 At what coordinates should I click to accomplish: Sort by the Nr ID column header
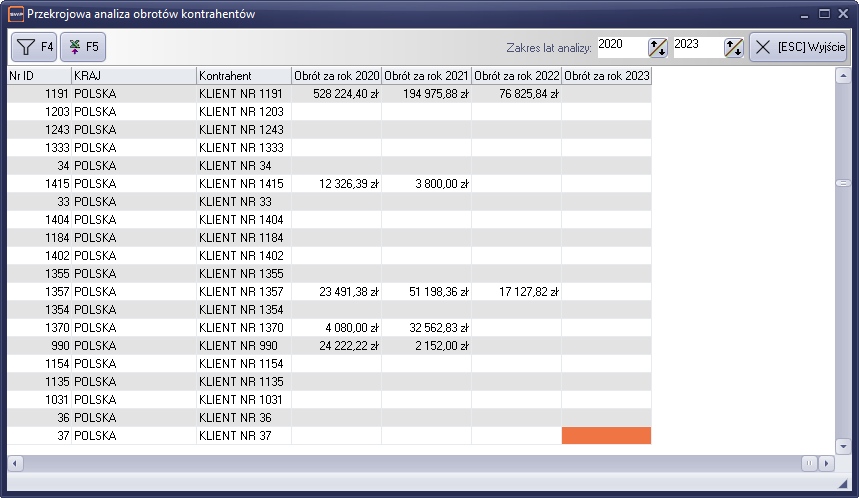(38, 76)
